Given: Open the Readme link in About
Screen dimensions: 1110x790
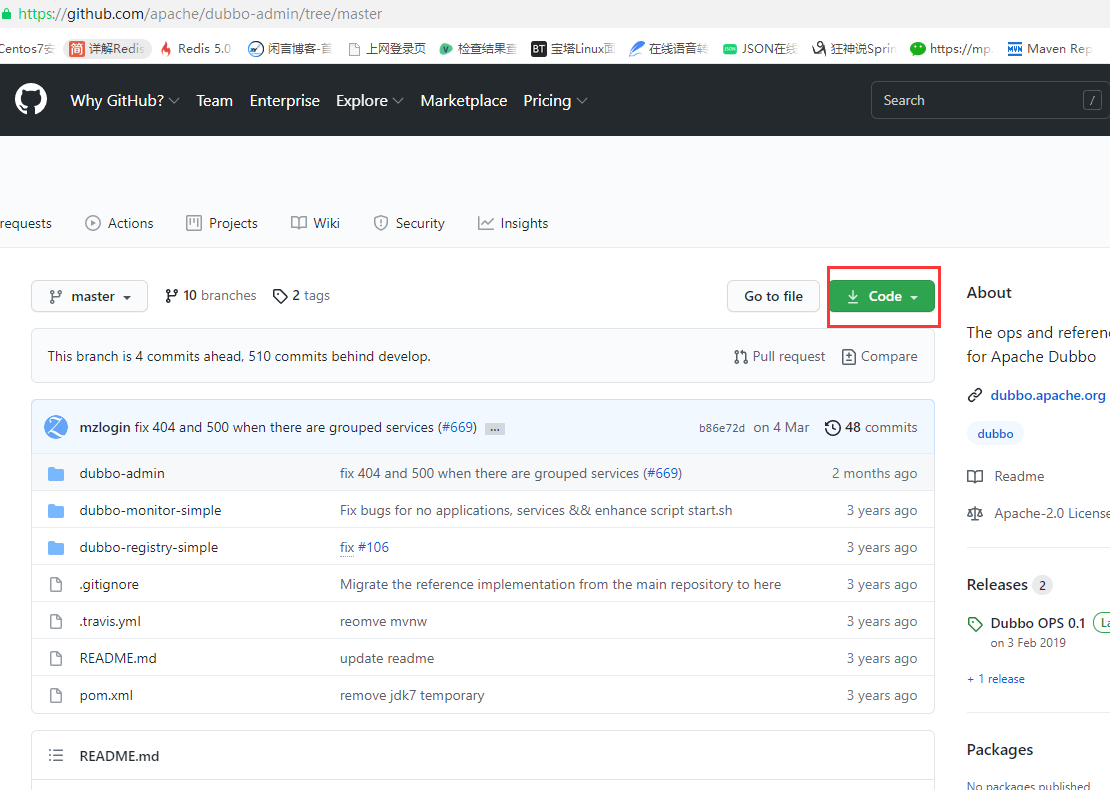Looking at the screenshot, I should 1019,476.
